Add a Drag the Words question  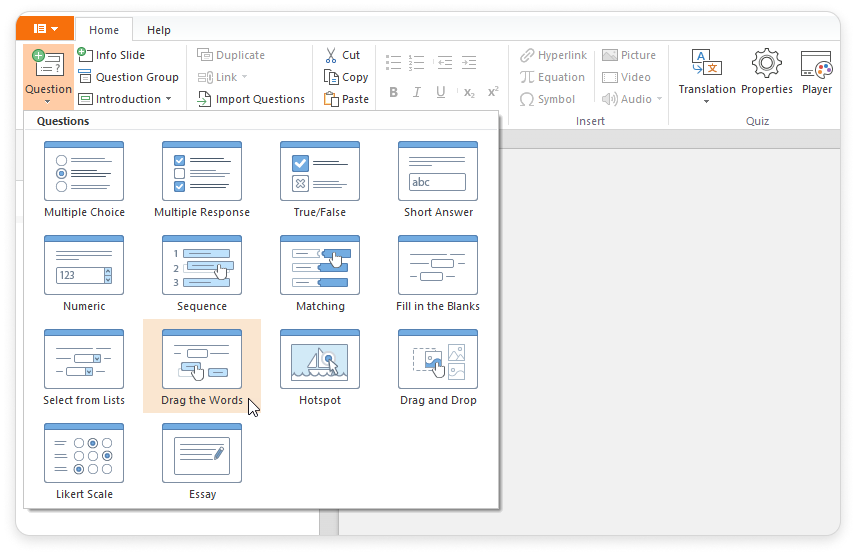coord(202,367)
